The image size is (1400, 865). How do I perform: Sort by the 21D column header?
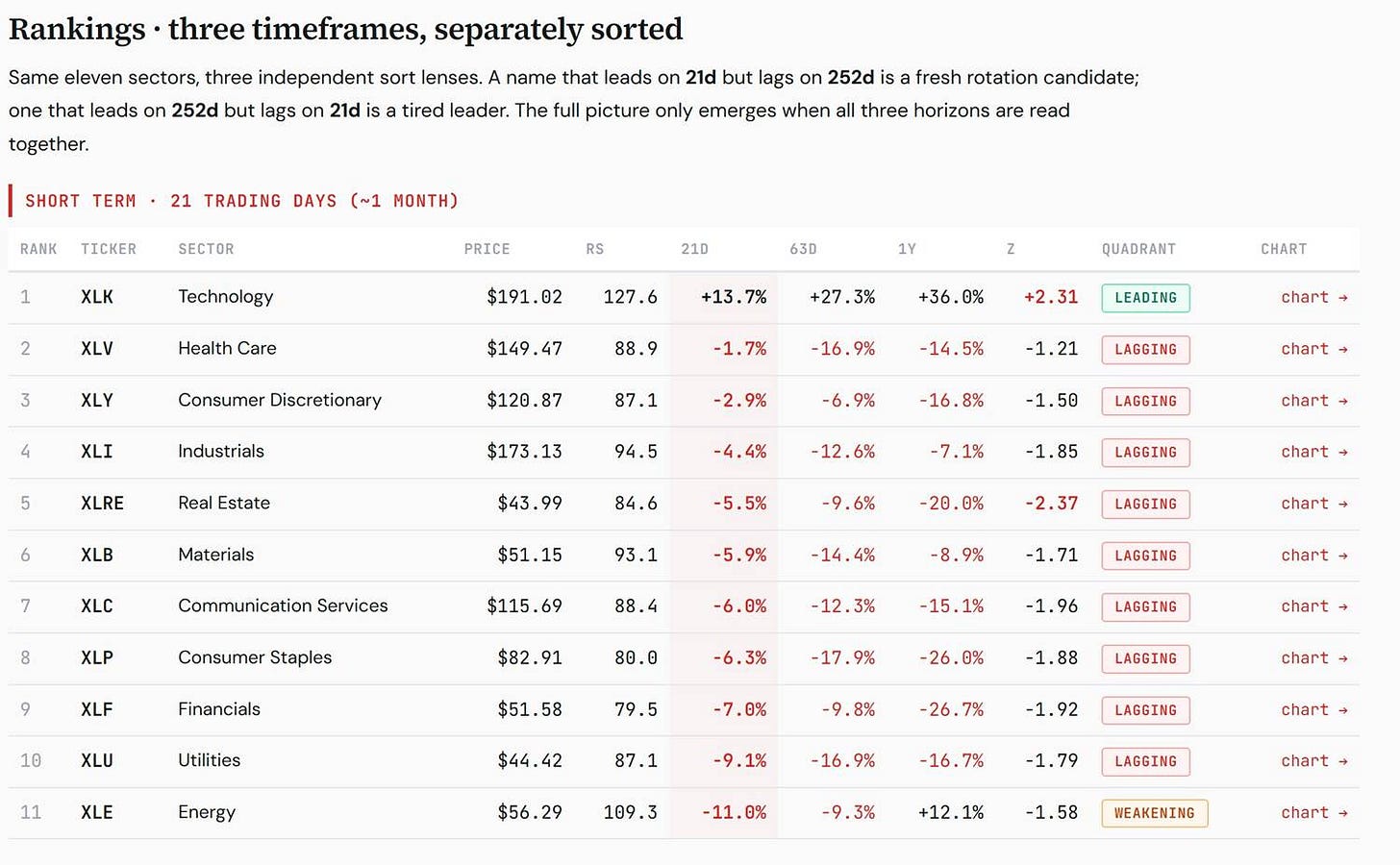[694, 249]
